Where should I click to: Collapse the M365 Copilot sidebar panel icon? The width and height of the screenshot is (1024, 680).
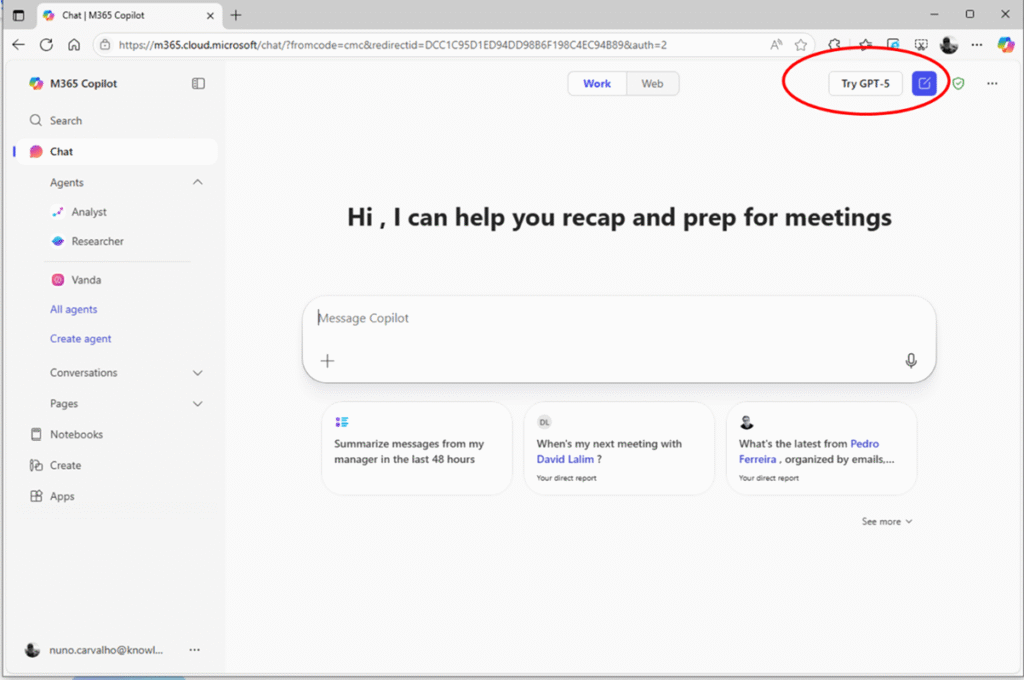[198, 84]
